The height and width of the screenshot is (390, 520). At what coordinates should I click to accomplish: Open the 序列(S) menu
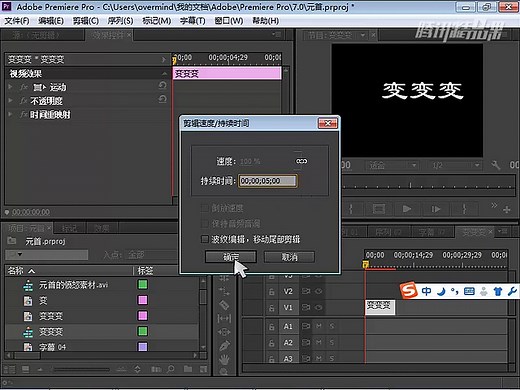point(120,21)
